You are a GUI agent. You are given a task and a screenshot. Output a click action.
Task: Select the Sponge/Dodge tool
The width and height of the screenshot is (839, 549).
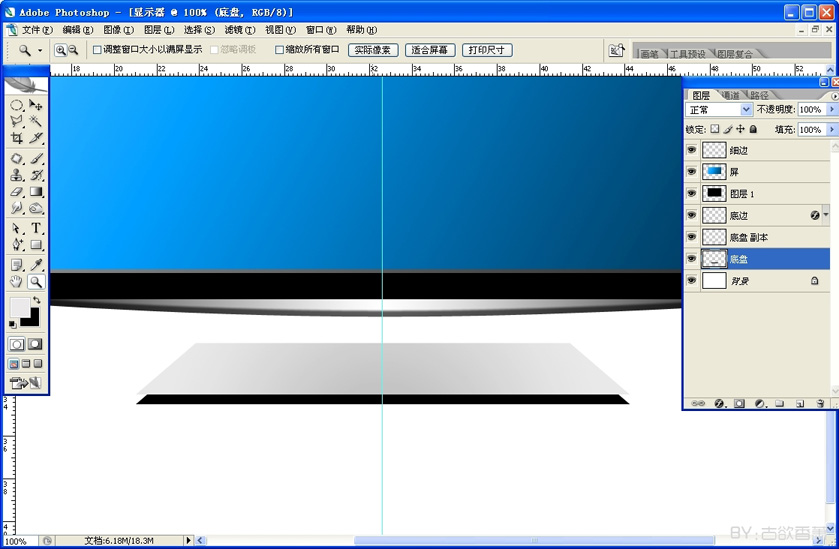tap(36, 208)
